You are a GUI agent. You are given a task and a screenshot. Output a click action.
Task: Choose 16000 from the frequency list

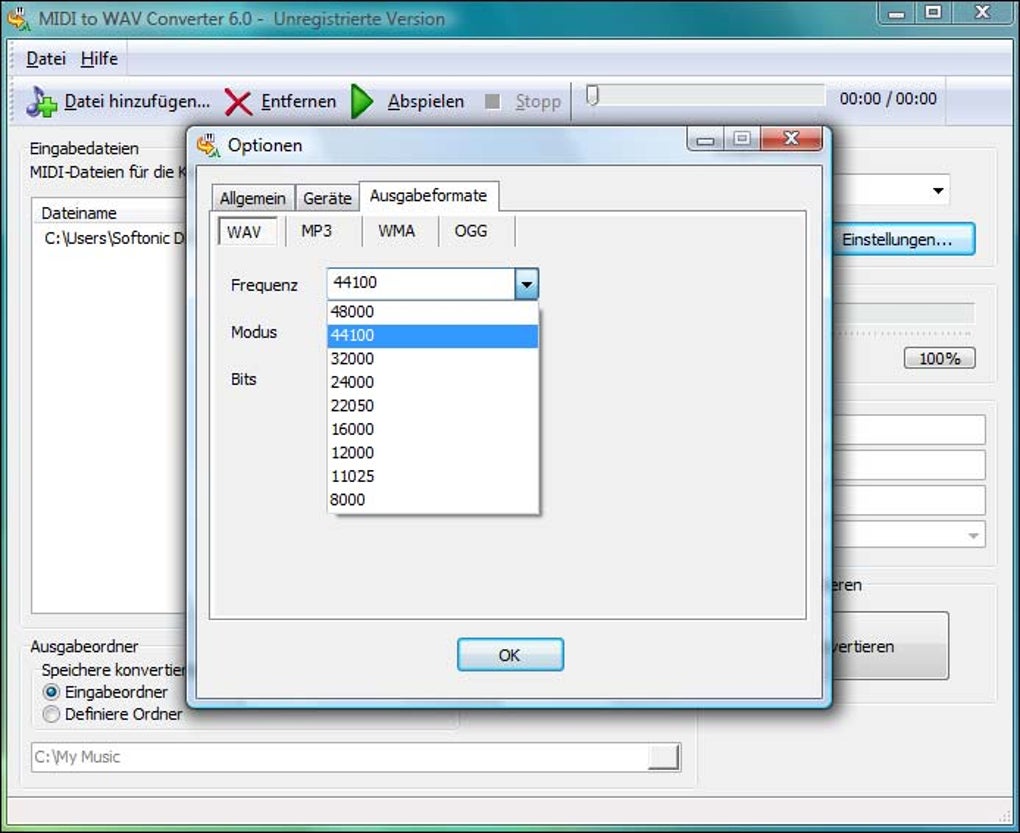click(x=433, y=429)
